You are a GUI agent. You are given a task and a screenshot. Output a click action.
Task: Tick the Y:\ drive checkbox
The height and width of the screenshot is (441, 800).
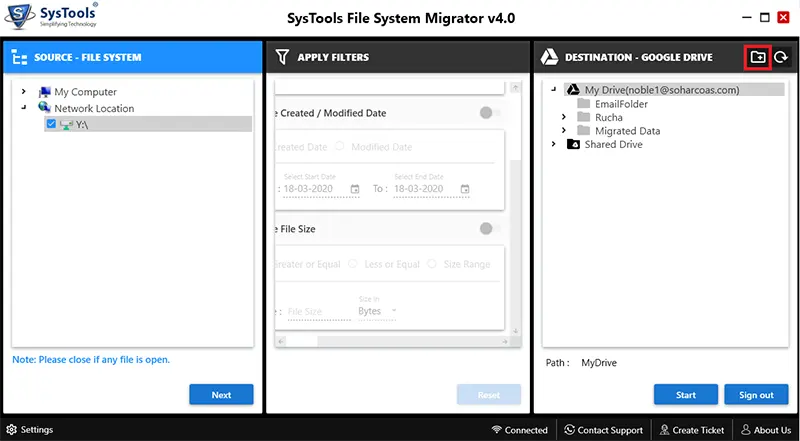coord(51,124)
